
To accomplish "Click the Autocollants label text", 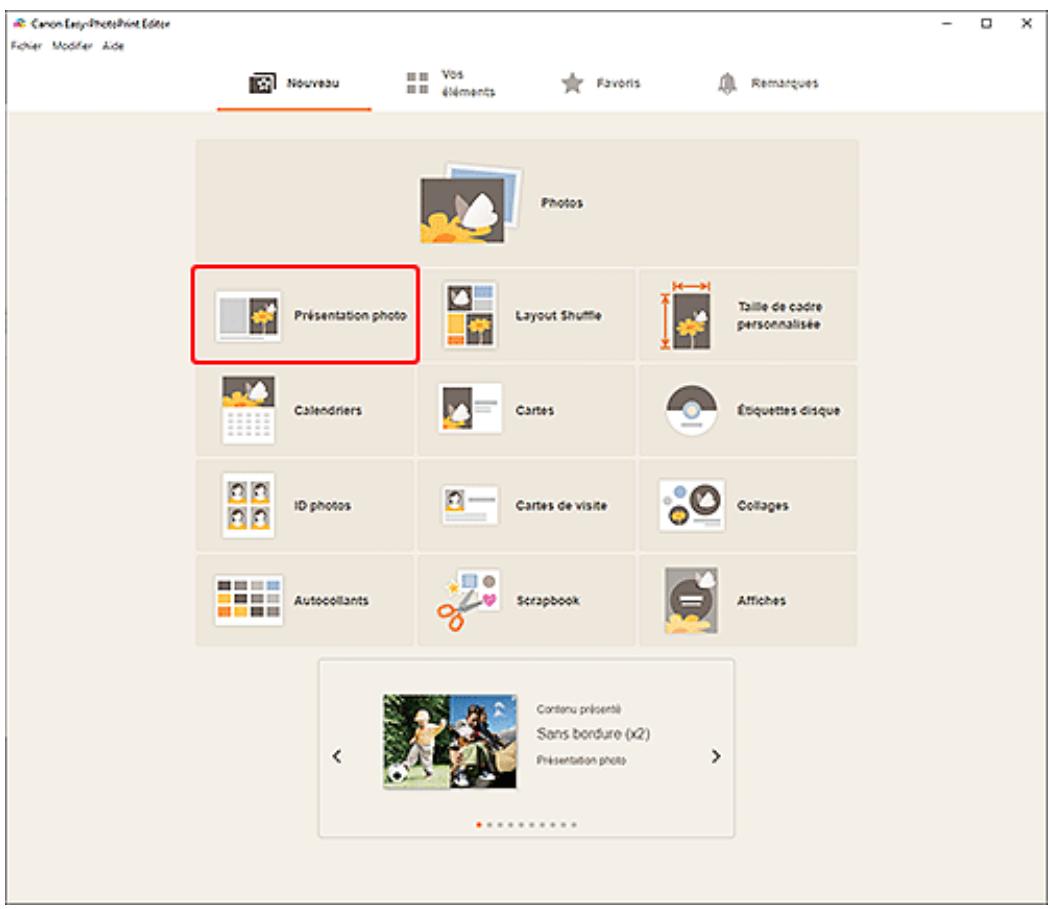I will click(331, 600).
